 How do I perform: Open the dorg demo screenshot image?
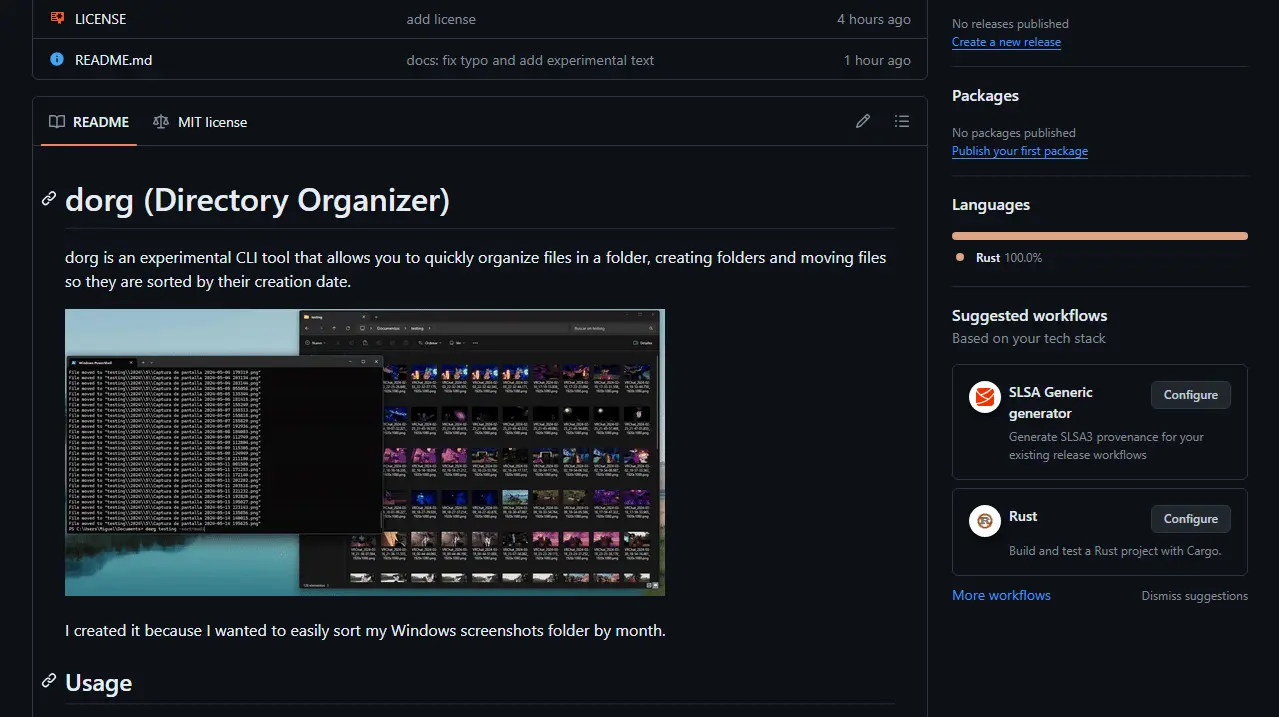365,452
